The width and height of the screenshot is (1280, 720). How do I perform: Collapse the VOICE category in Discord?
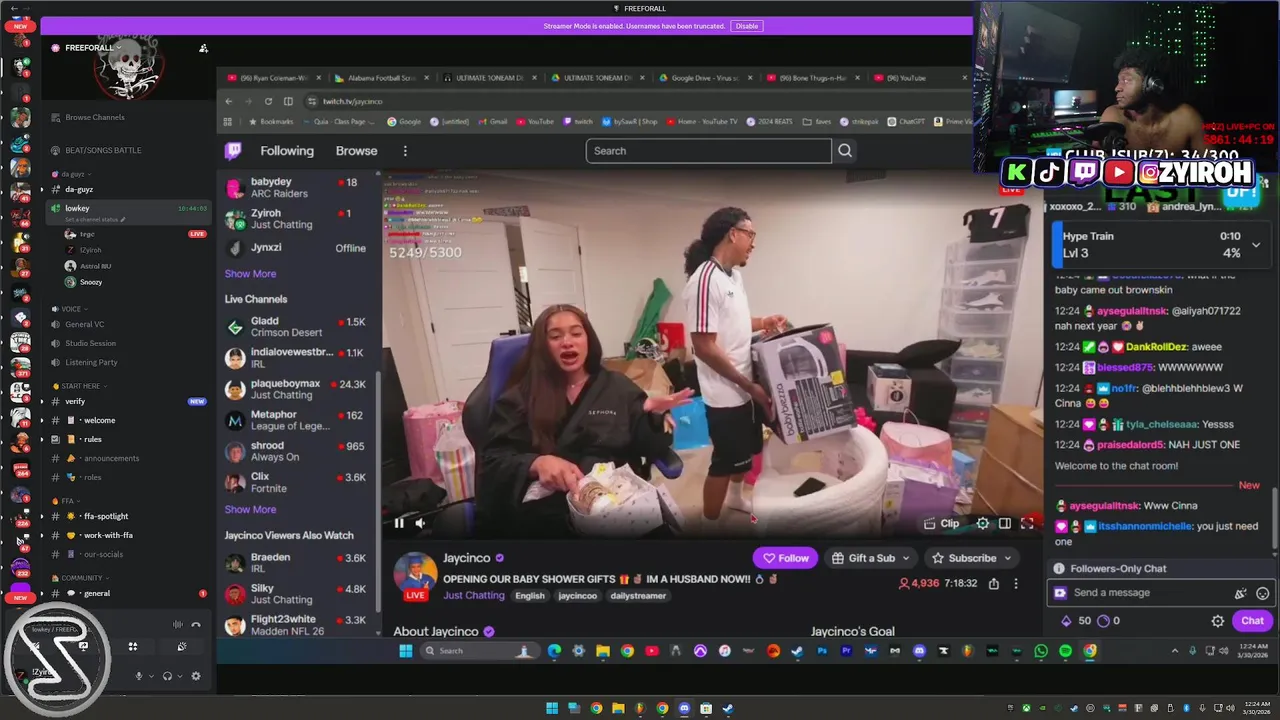(70, 309)
